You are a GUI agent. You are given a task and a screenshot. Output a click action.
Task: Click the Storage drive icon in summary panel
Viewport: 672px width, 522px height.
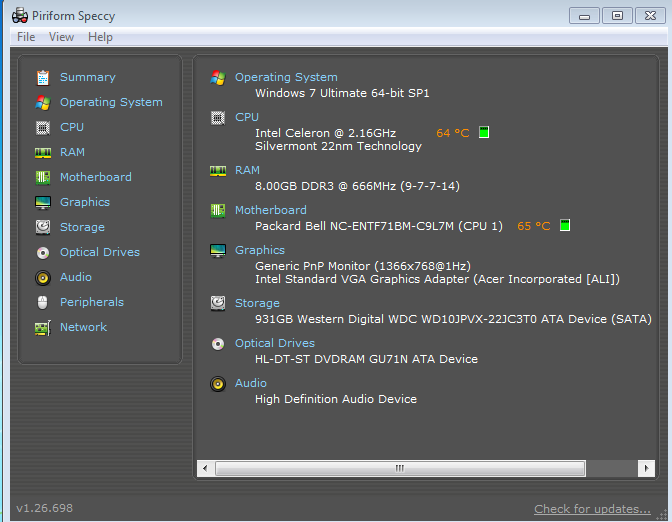[x=218, y=303]
